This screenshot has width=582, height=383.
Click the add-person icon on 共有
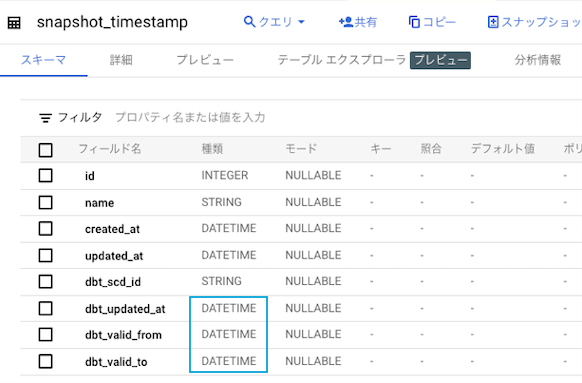346,22
